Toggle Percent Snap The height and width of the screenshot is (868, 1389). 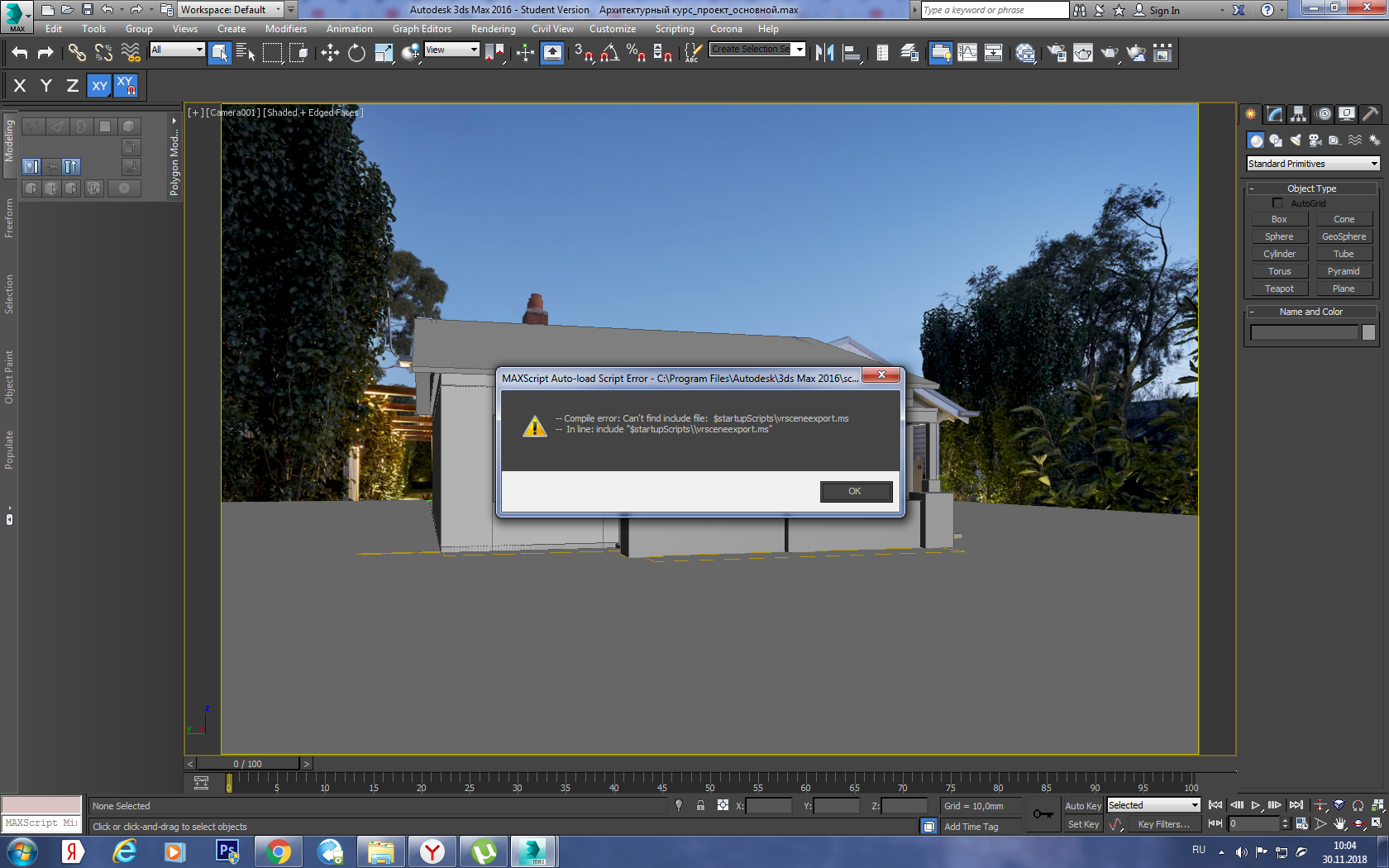coord(636,53)
